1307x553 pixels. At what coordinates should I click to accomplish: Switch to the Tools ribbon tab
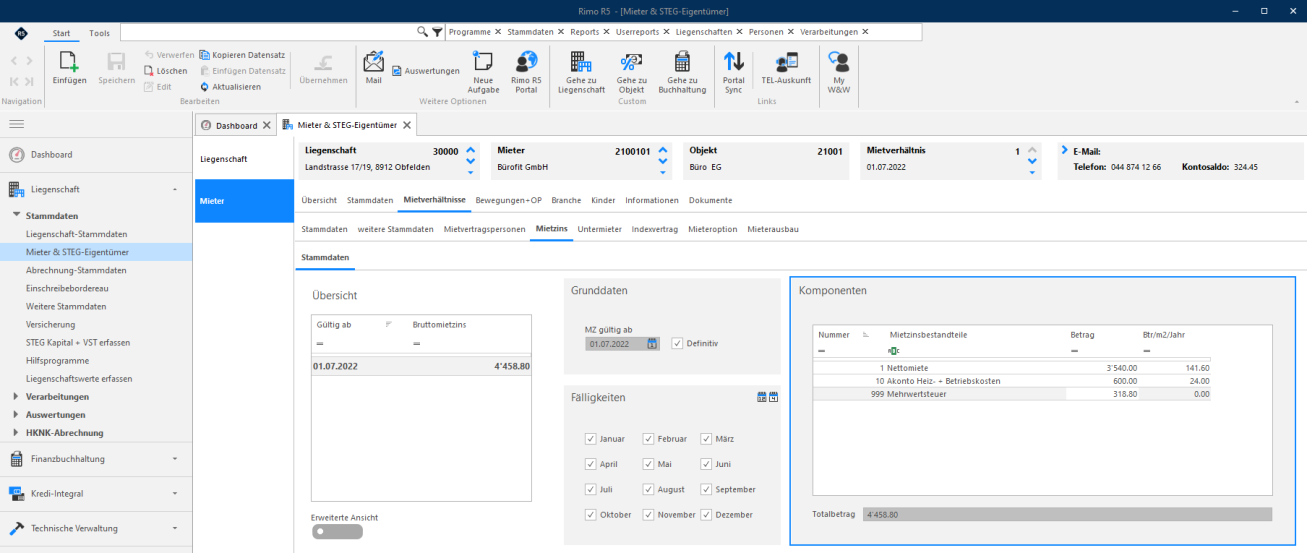tap(99, 33)
